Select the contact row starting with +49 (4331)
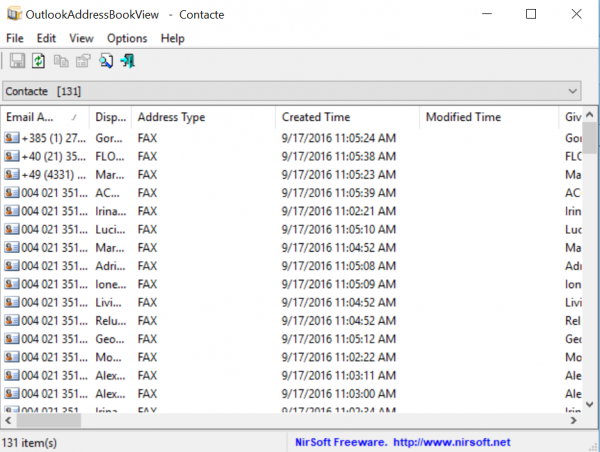 tap(45, 175)
